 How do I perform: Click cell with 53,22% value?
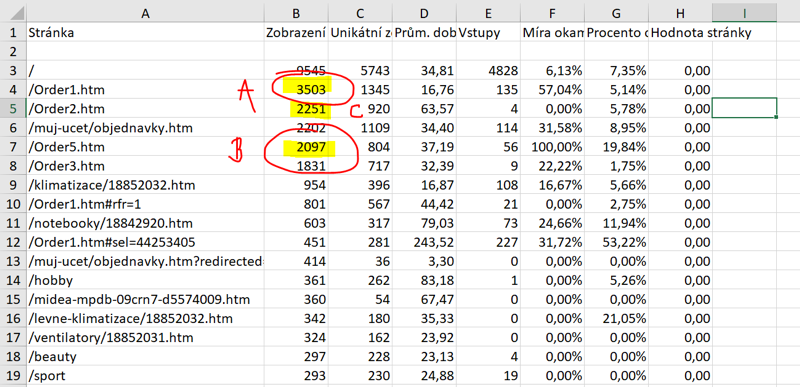click(616, 242)
